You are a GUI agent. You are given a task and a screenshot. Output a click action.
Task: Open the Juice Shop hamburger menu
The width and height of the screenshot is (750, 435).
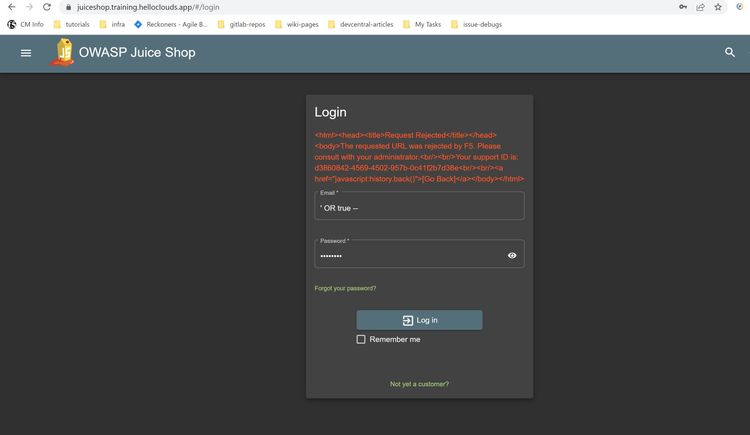26,53
